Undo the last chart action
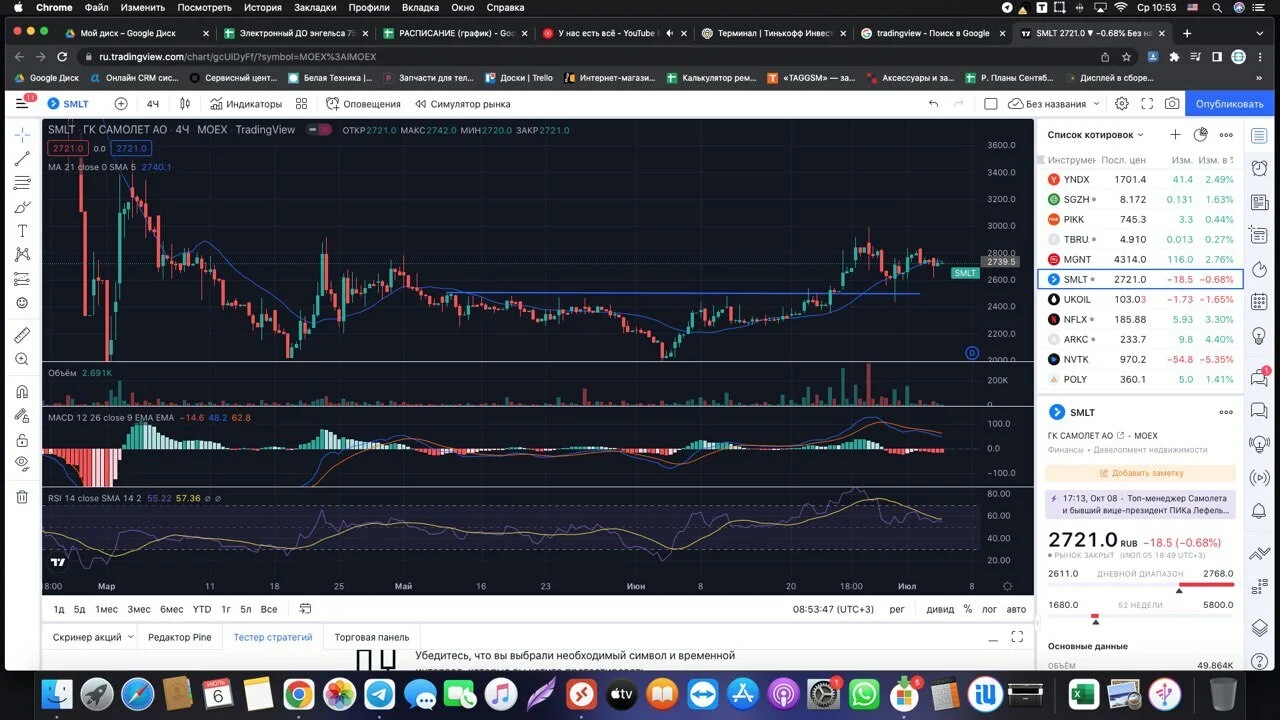Viewport: 1280px width, 720px height. click(x=933, y=104)
